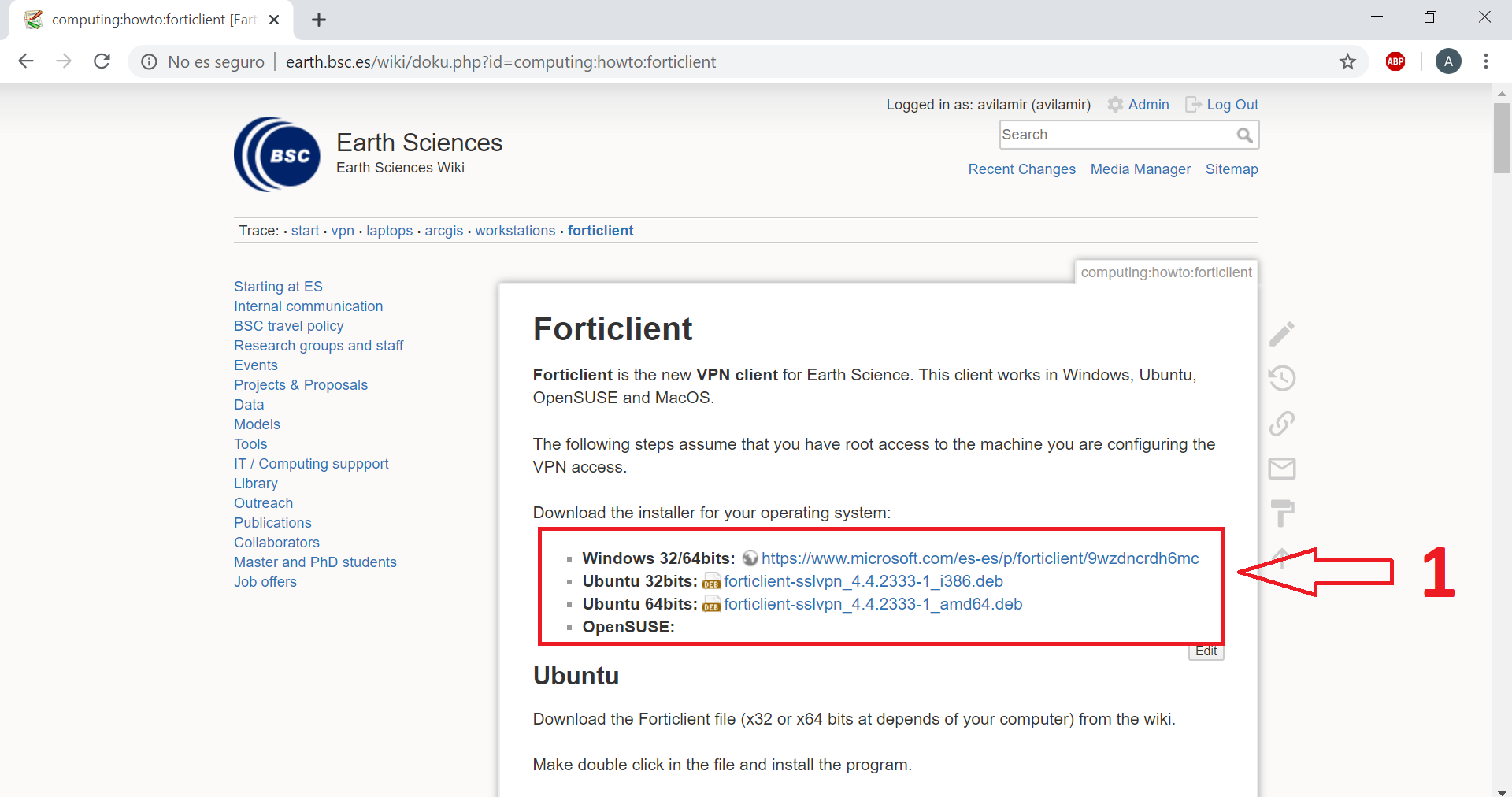Click the site info 'No es seguro' indicator
1512x797 pixels.
click(203, 62)
